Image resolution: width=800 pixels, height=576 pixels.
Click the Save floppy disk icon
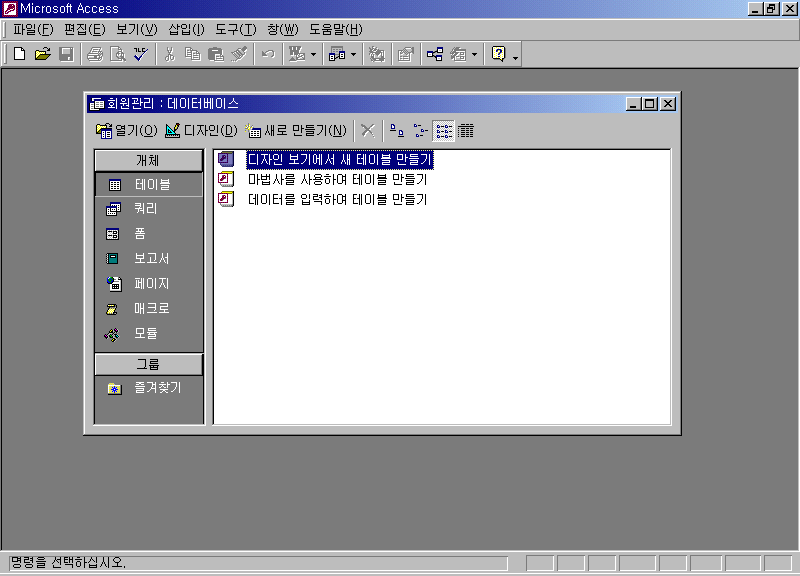point(66,54)
